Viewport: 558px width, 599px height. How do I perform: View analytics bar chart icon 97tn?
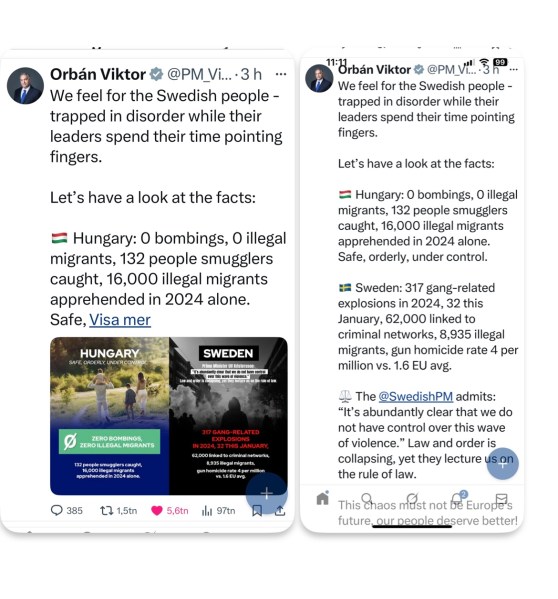(x=207, y=510)
